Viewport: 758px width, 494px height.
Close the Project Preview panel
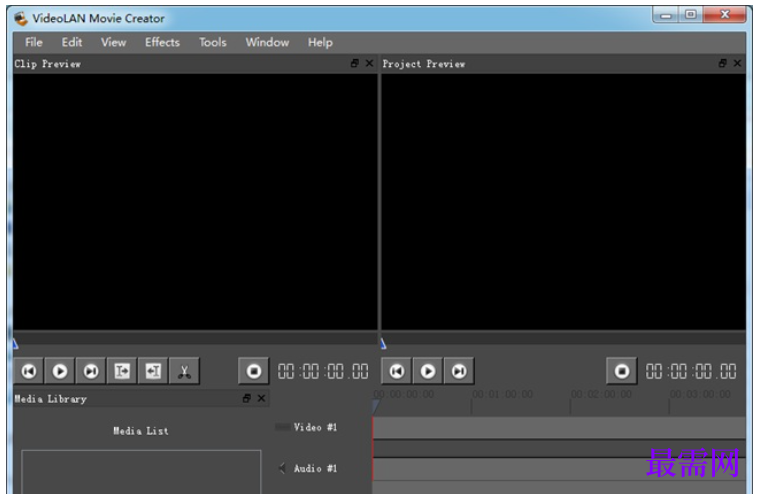[737, 63]
